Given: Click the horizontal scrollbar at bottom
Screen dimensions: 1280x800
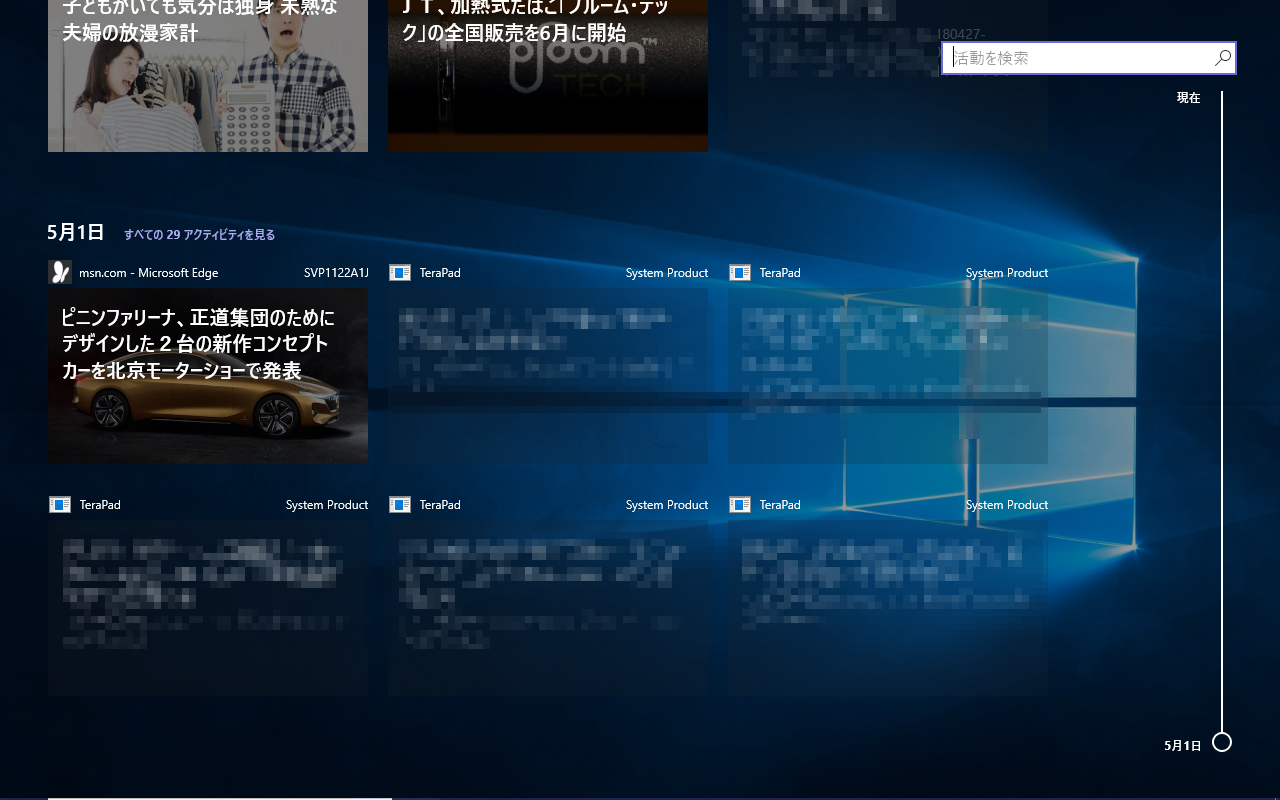Looking at the screenshot, I should (x=220, y=798).
